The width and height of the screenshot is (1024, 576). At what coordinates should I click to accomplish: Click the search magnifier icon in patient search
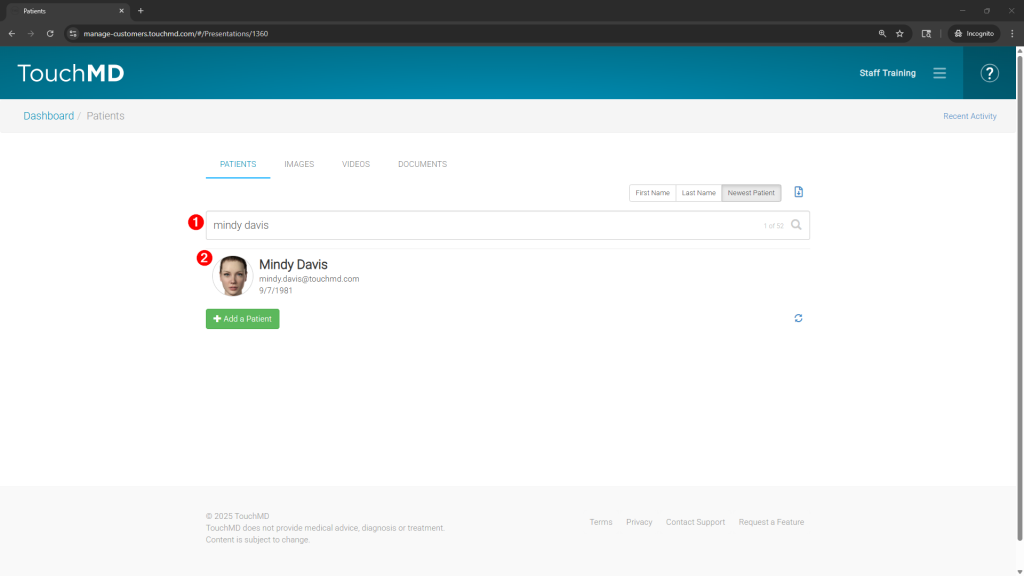pos(796,225)
